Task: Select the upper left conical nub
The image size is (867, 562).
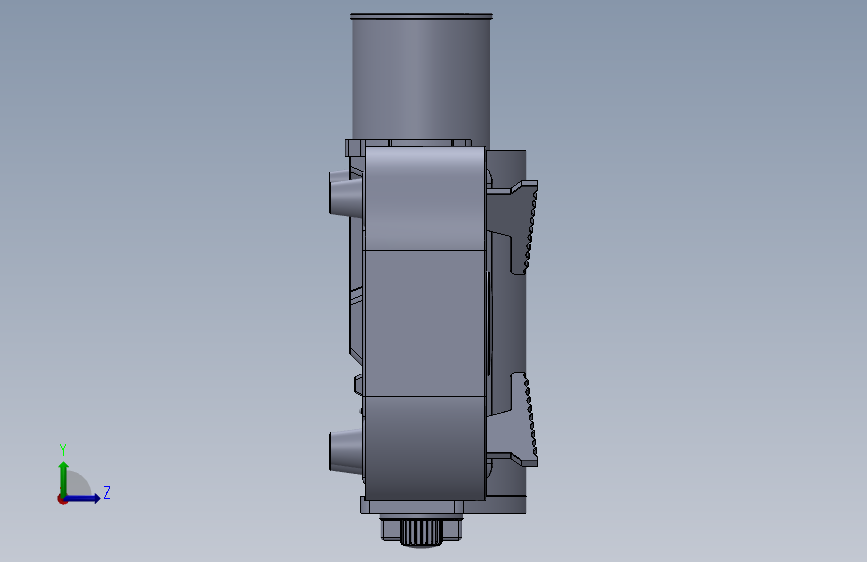Action: 346,192
